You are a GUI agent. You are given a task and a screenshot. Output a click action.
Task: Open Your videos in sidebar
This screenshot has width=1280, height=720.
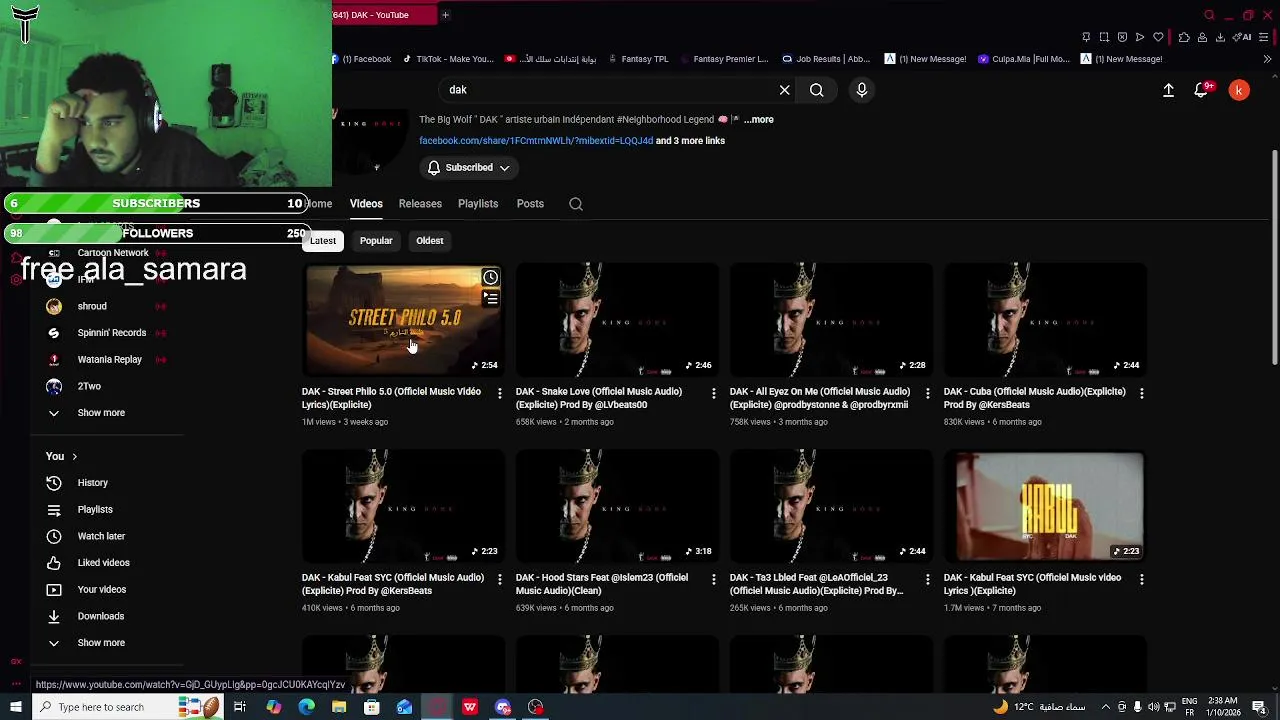101,590
